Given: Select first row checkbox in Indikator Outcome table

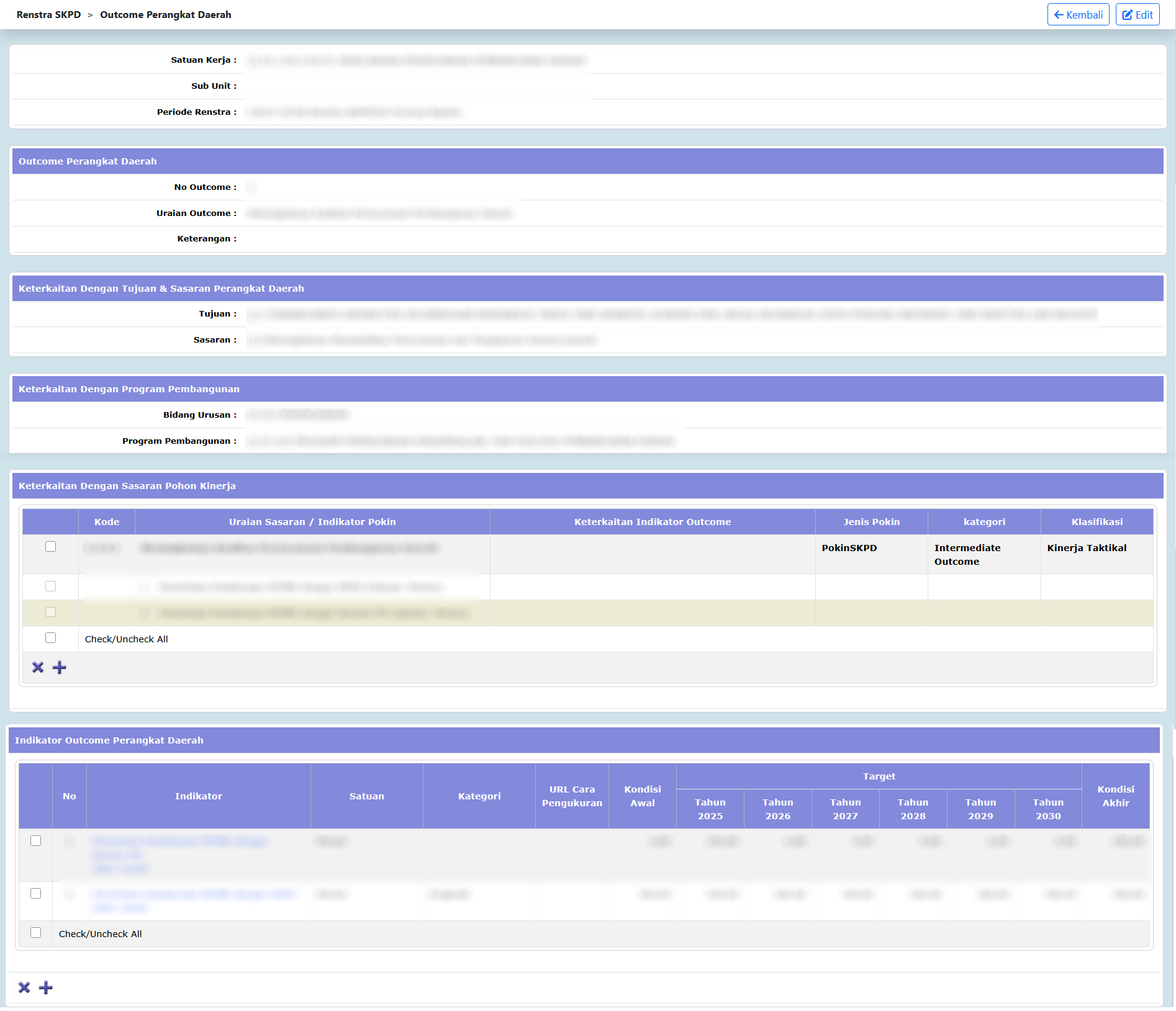Looking at the screenshot, I should point(36,841).
